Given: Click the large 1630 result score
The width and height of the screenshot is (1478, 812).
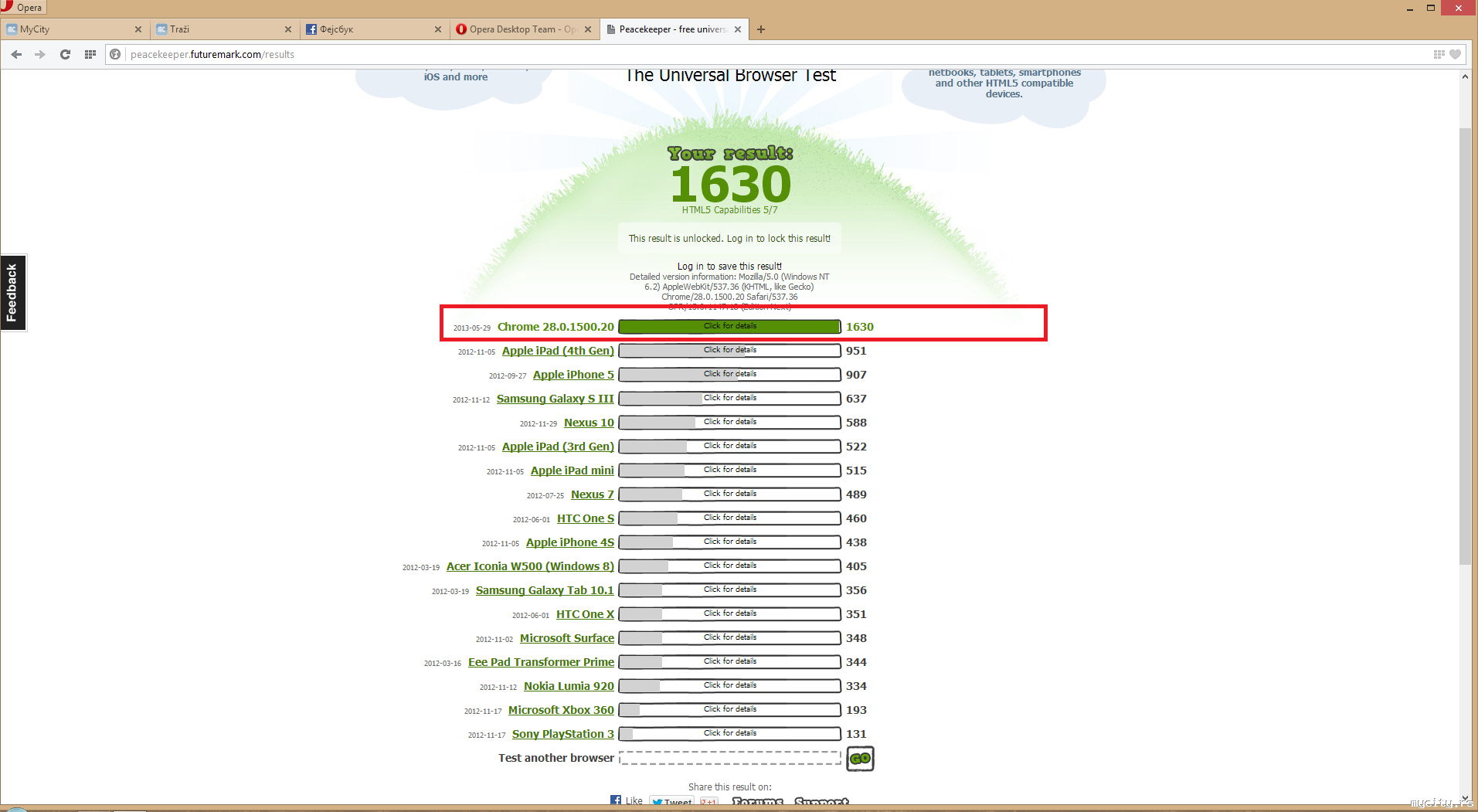Looking at the screenshot, I should (731, 184).
